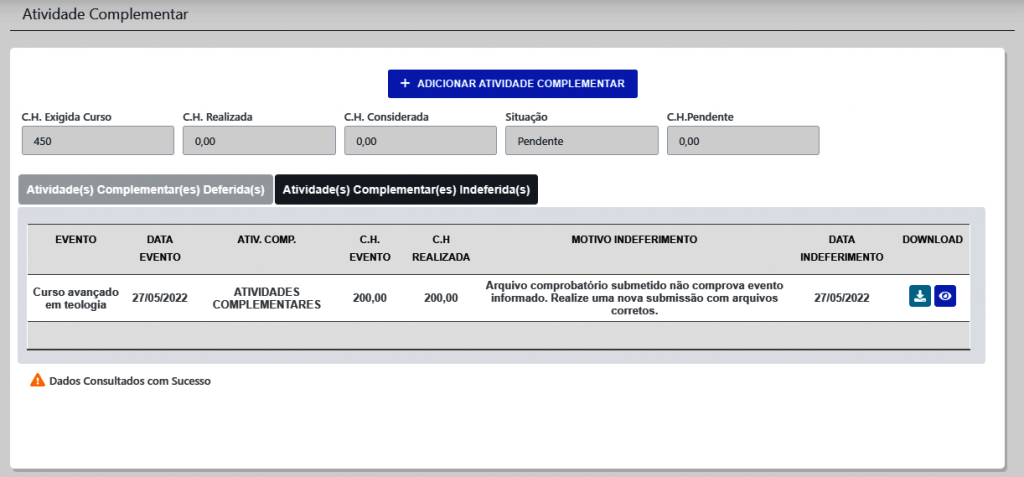The width and height of the screenshot is (1024, 477).
Task: Click the Atividade Complementar page title
Action: 104,15
